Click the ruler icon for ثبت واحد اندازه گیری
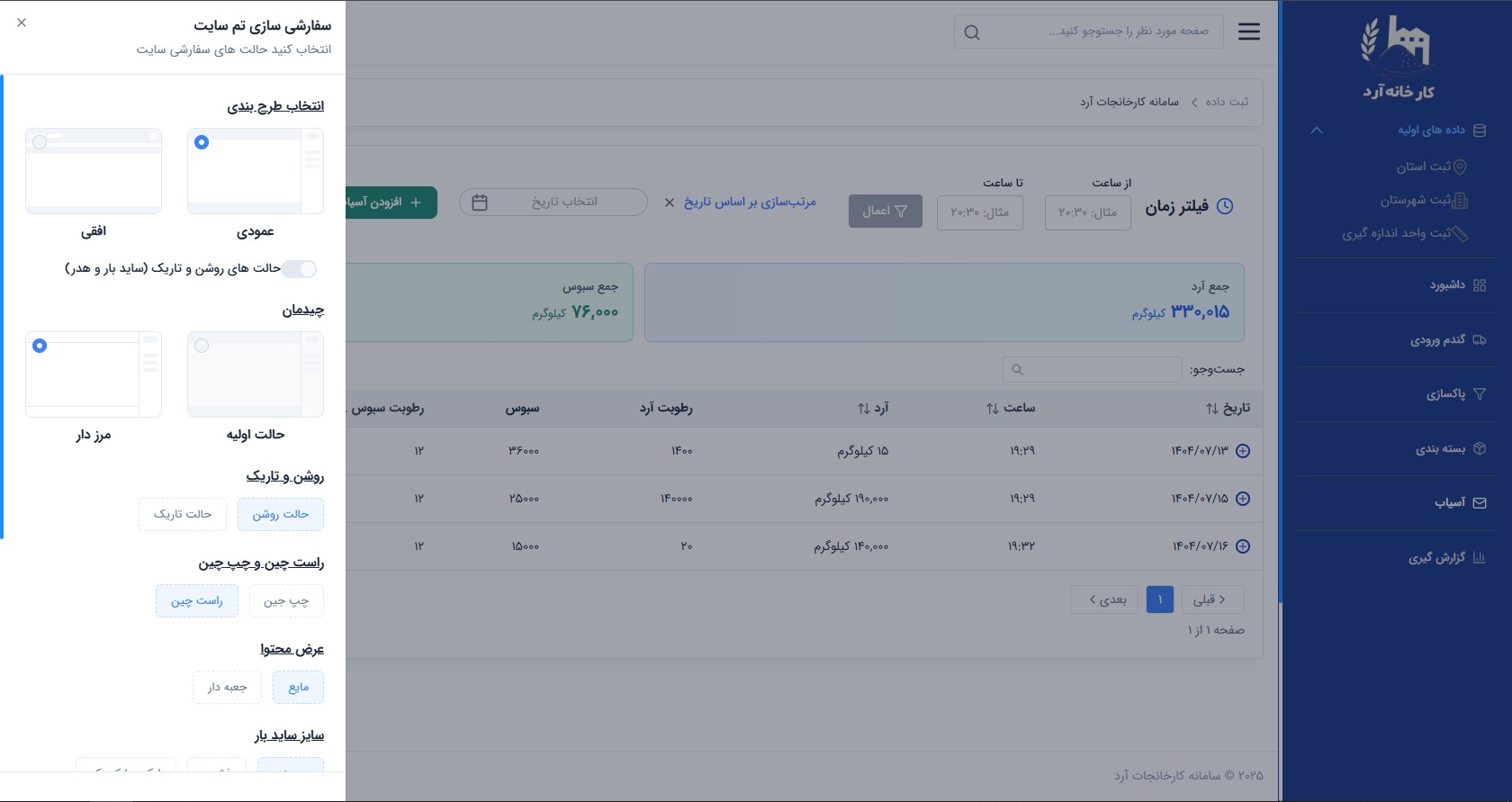This screenshot has height=802, width=1512. point(1461,233)
